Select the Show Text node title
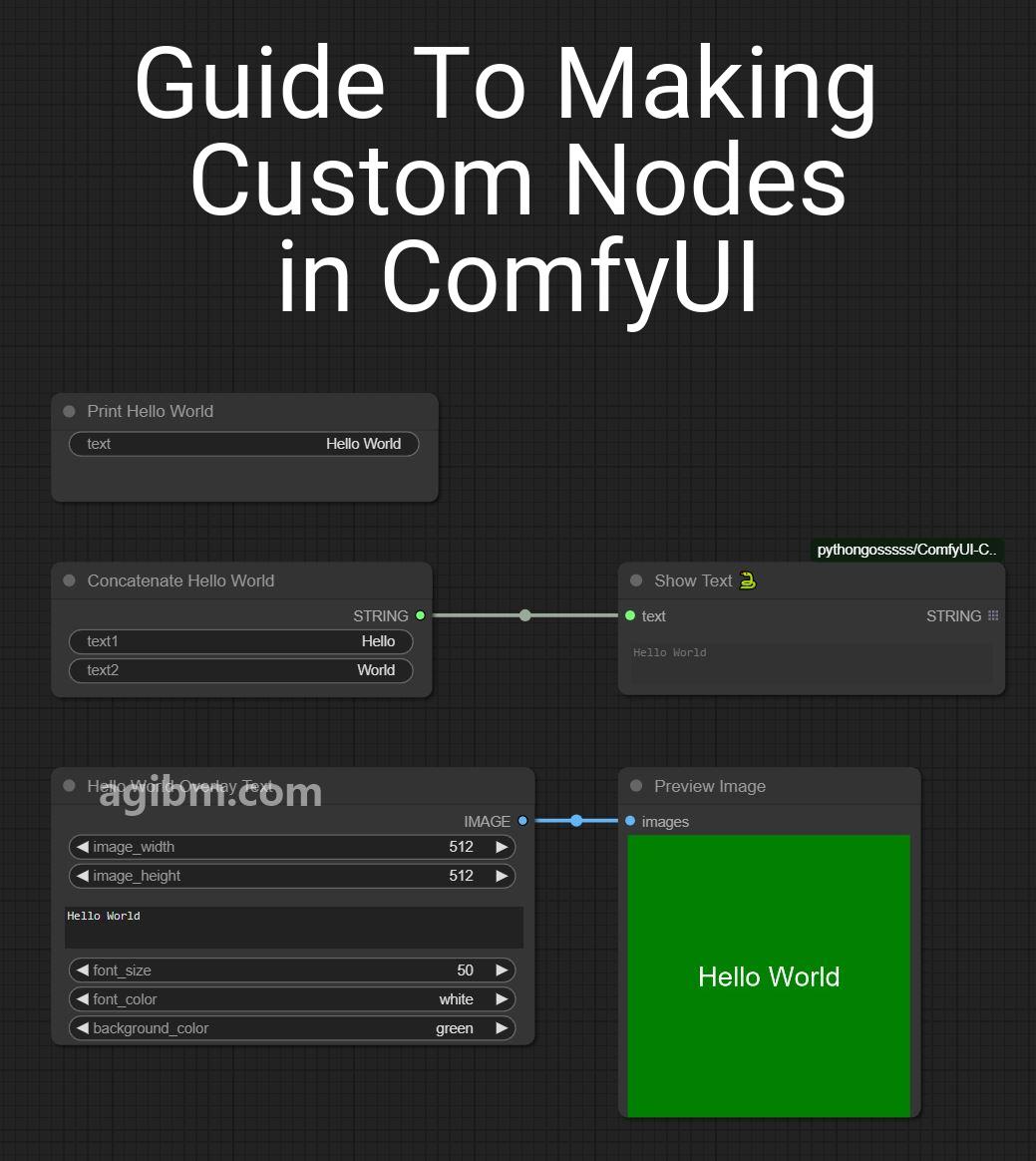The width and height of the screenshot is (1036, 1161). (x=693, y=580)
